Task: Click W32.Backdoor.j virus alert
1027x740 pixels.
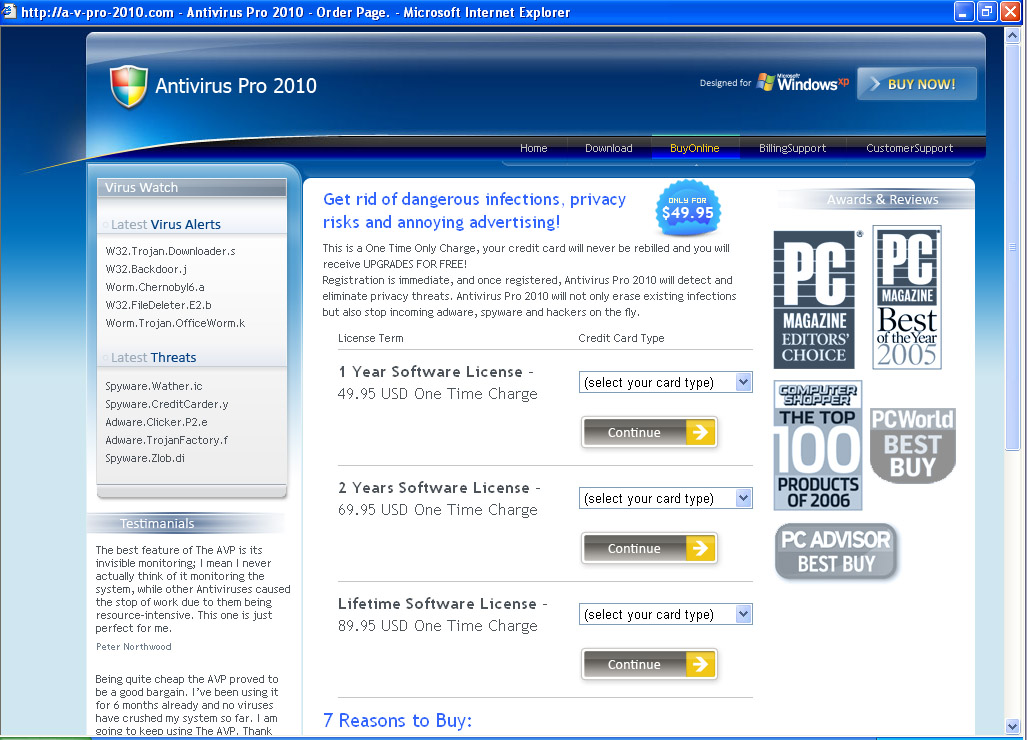Action: (x=146, y=269)
